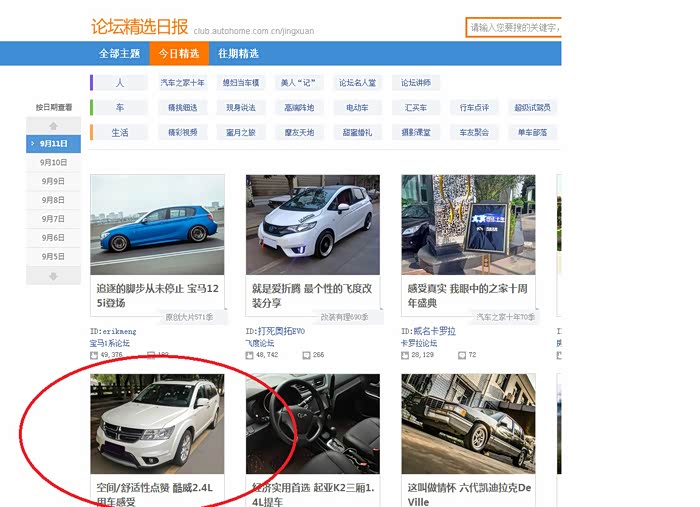This screenshot has height=507, width=700.
Task: Open article 追逐的脚步从未停止 宝马125i登场
Action: [157, 295]
